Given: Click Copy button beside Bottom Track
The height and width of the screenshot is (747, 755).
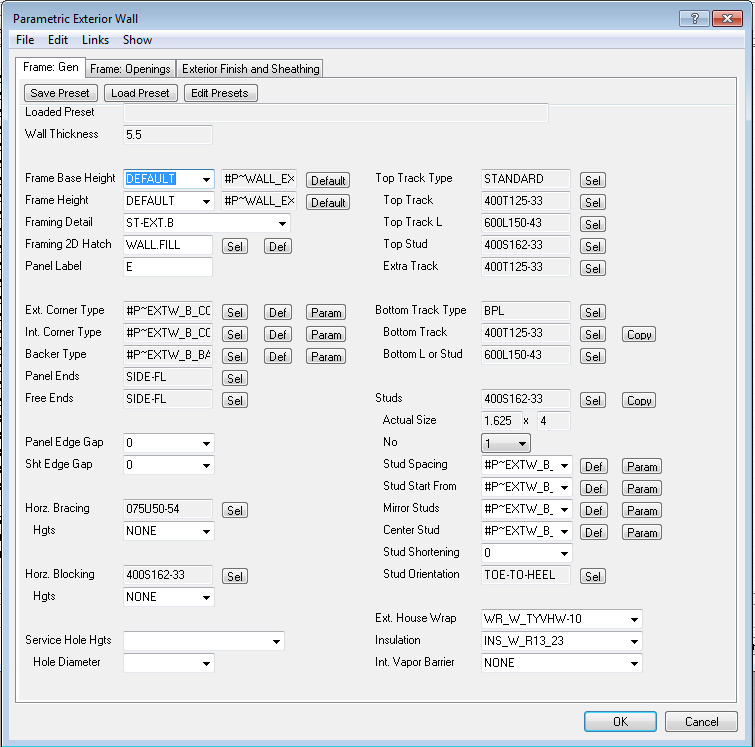Looking at the screenshot, I should coord(639,335).
